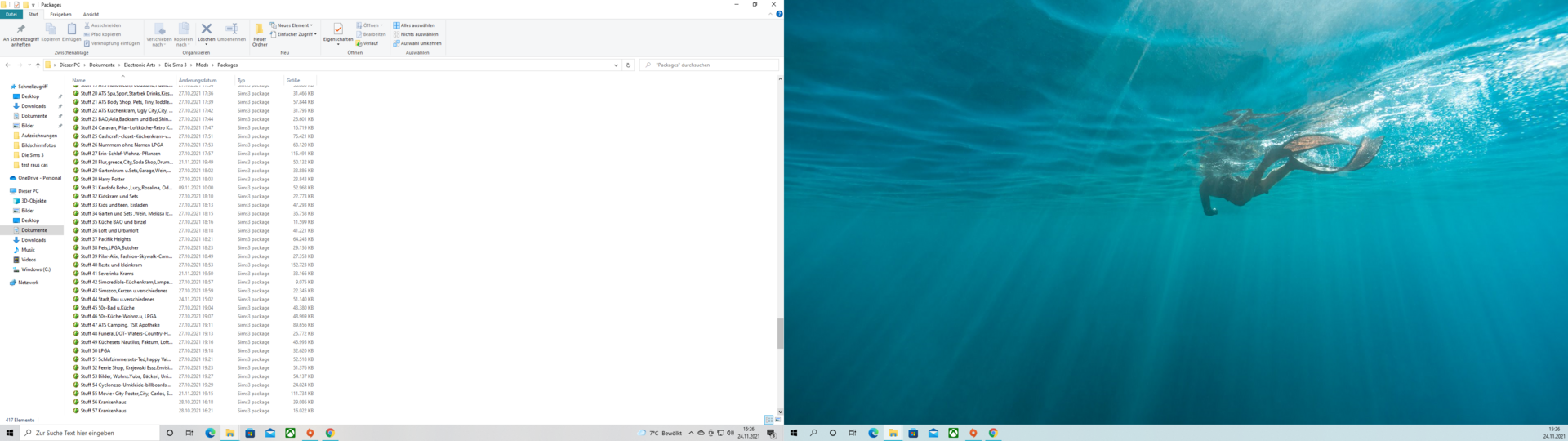Click Verknüpfung einfügen in ribbon
Screen dimensions: 1568x441
click(x=111, y=43)
